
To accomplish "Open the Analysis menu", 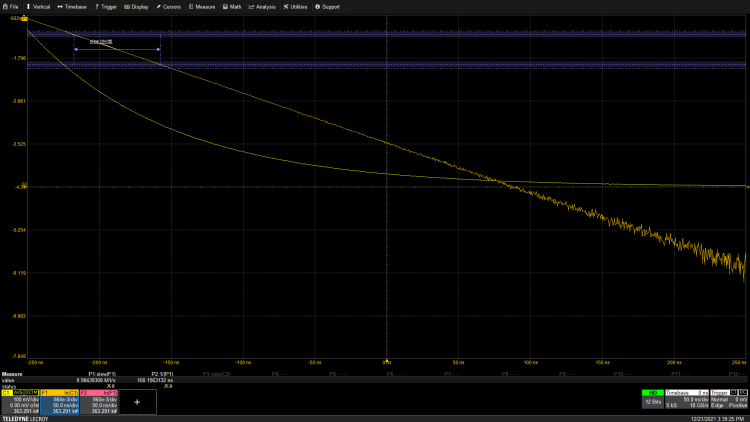I will pos(262,6).
